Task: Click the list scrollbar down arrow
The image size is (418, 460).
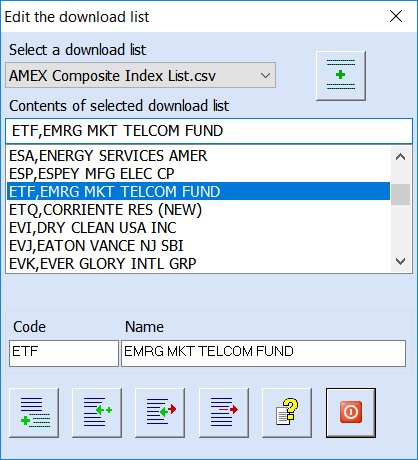Action: pos(400,261)
